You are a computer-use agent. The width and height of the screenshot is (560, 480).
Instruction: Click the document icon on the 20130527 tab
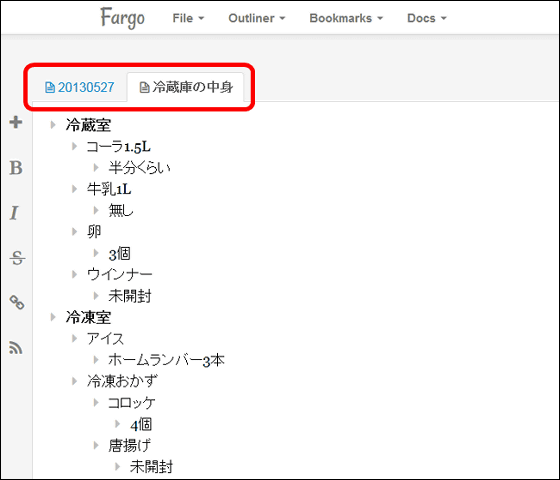click(x=50, y=87)
